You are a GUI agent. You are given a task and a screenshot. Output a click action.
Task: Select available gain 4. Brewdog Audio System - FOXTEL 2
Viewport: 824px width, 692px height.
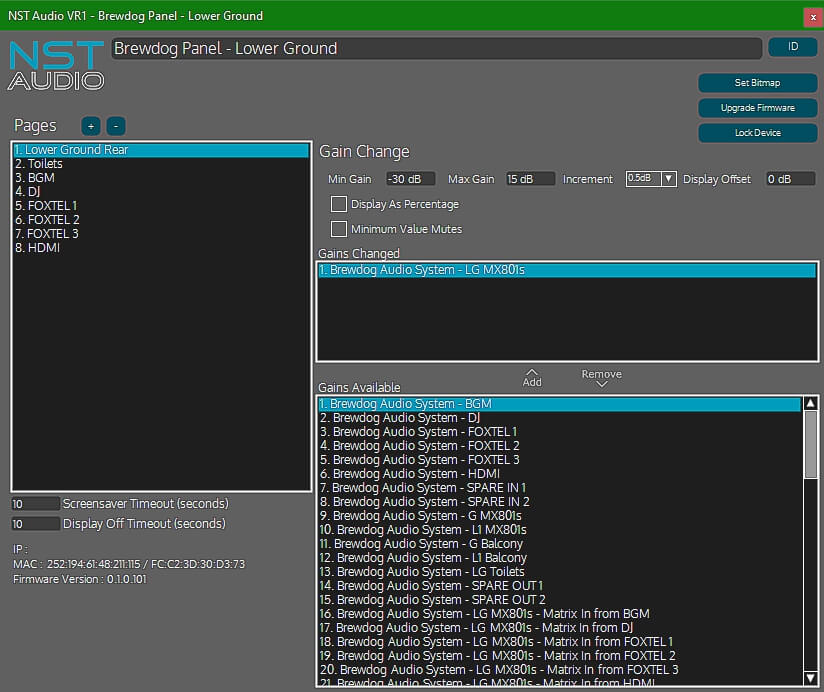tap(560, 446)
